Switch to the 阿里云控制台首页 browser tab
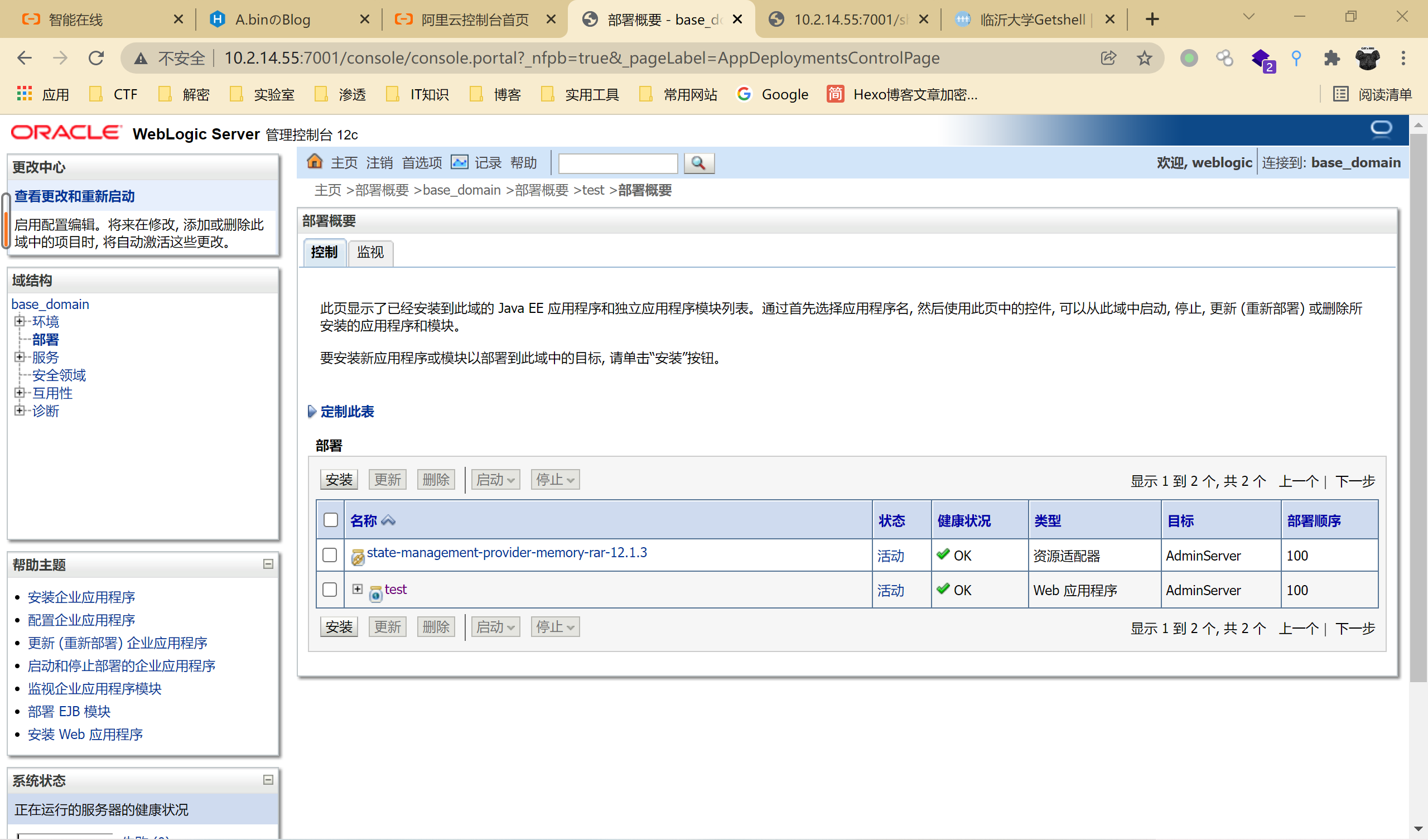Viewport: 1428px width, 840px height. [474, 20]
